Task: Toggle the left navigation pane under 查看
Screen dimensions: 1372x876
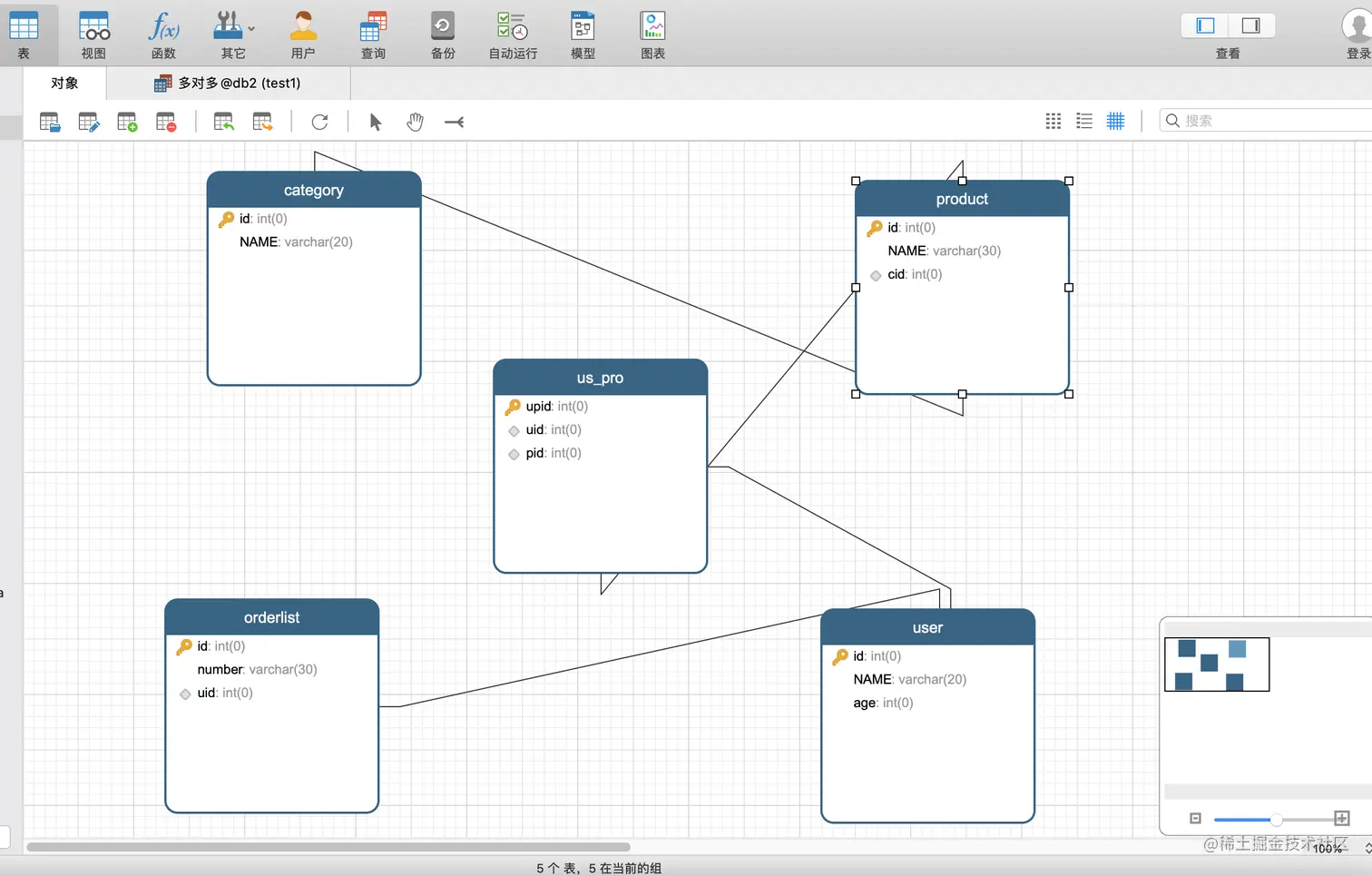Action: pos(1205,25)
